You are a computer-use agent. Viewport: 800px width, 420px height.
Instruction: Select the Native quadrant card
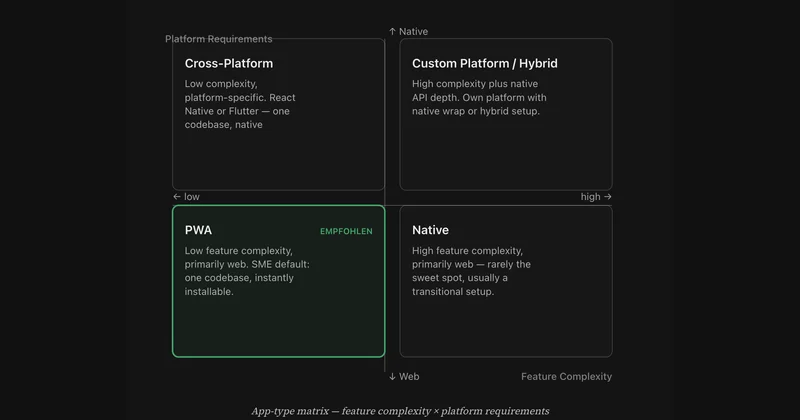point(506,281)
